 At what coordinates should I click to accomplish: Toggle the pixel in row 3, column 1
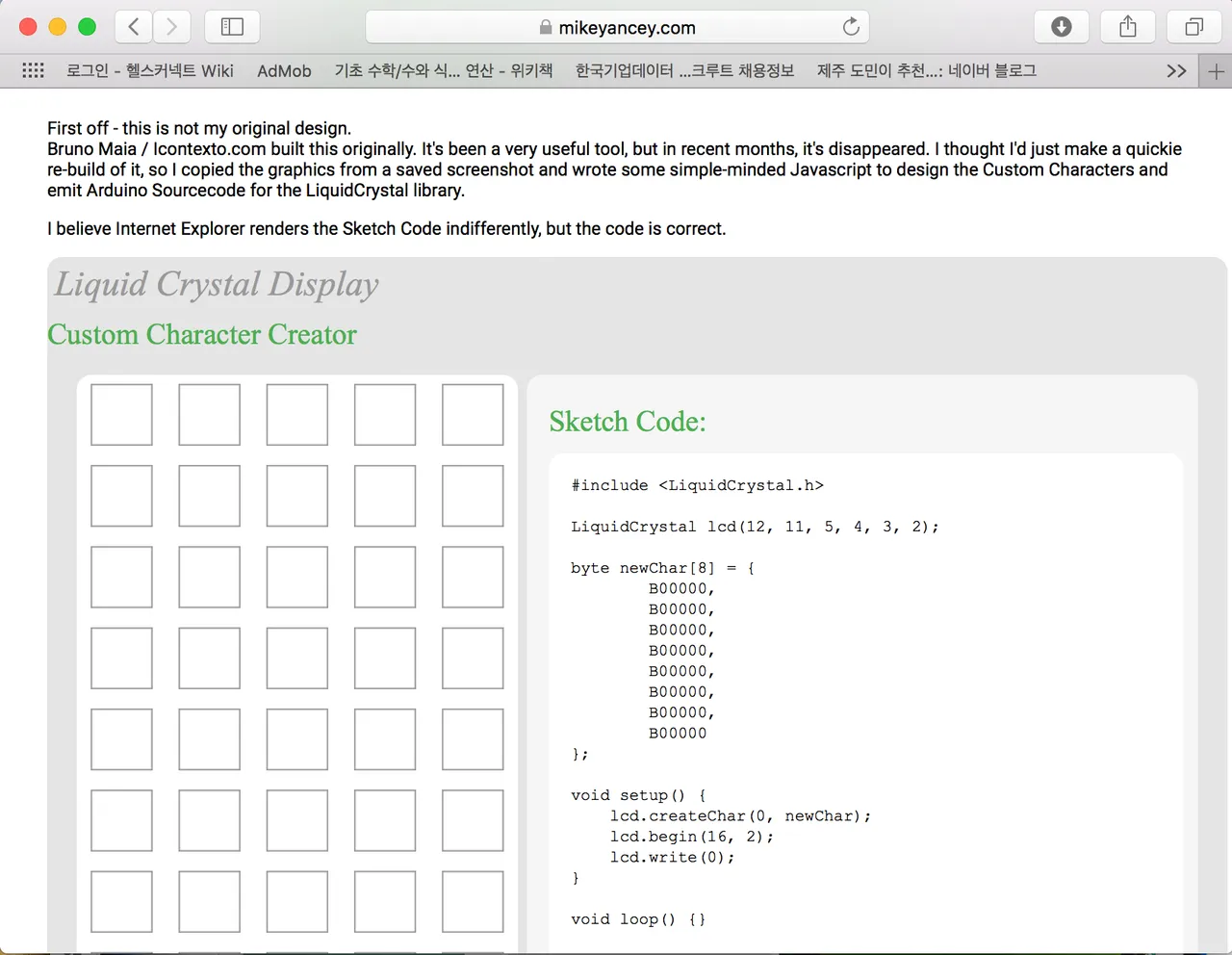(x=121, y=577)
